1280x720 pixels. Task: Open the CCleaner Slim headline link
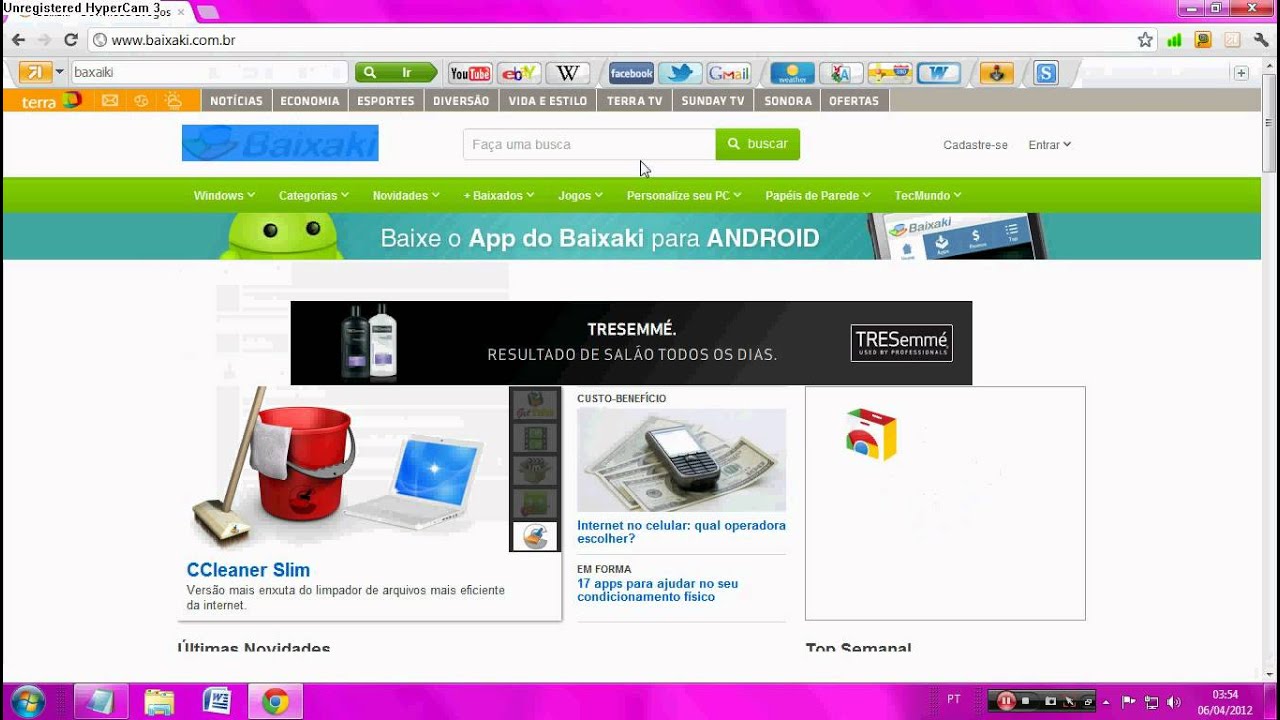248,570
